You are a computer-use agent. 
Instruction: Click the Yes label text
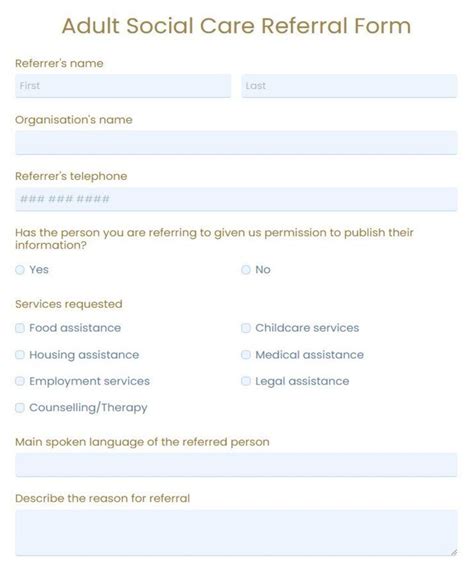click(x=39, y=270)
